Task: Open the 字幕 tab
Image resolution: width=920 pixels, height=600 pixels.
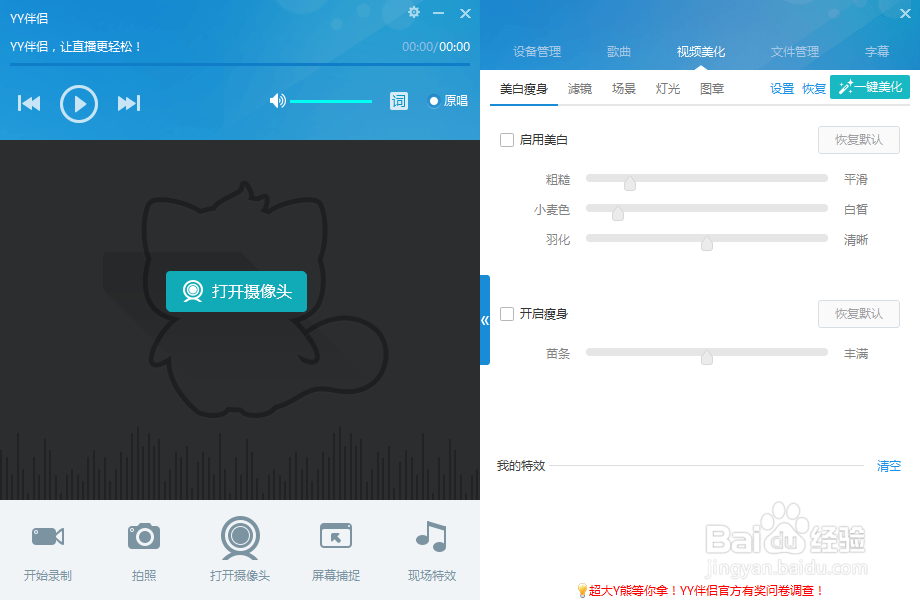Action: (x=877, y=52)
